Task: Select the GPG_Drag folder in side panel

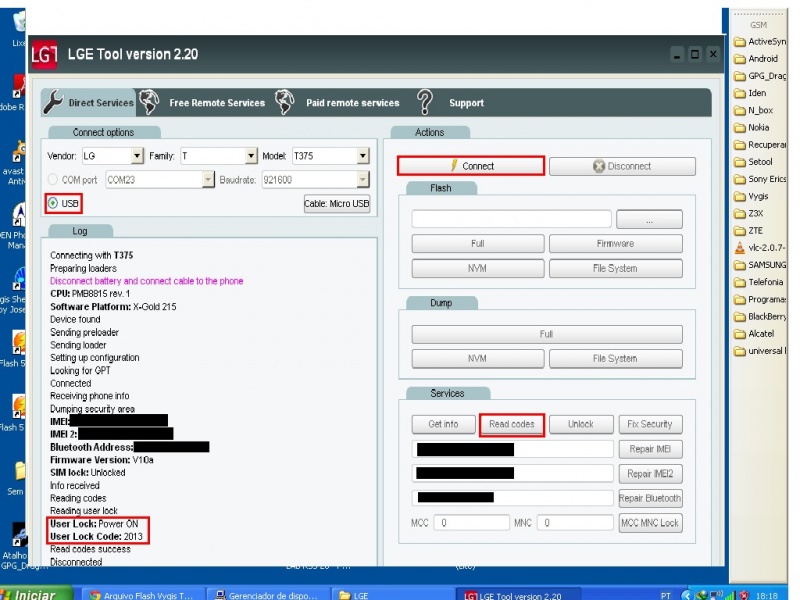Action: pos(760,76)
